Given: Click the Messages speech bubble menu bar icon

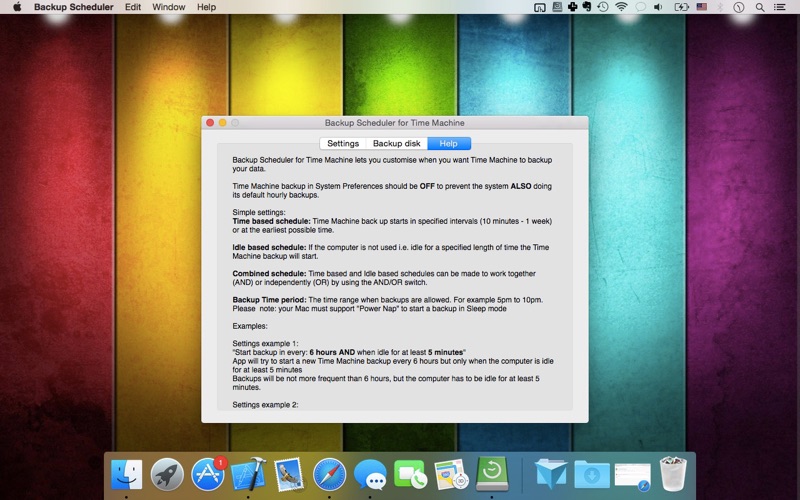Looking at the screenshot, I should click(640, 7).
